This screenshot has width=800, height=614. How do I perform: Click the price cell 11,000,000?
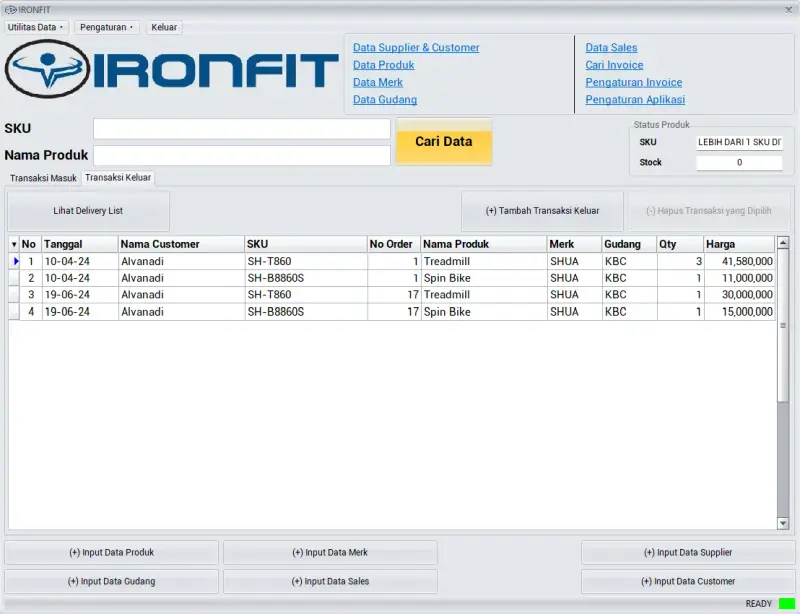(739, 278)
